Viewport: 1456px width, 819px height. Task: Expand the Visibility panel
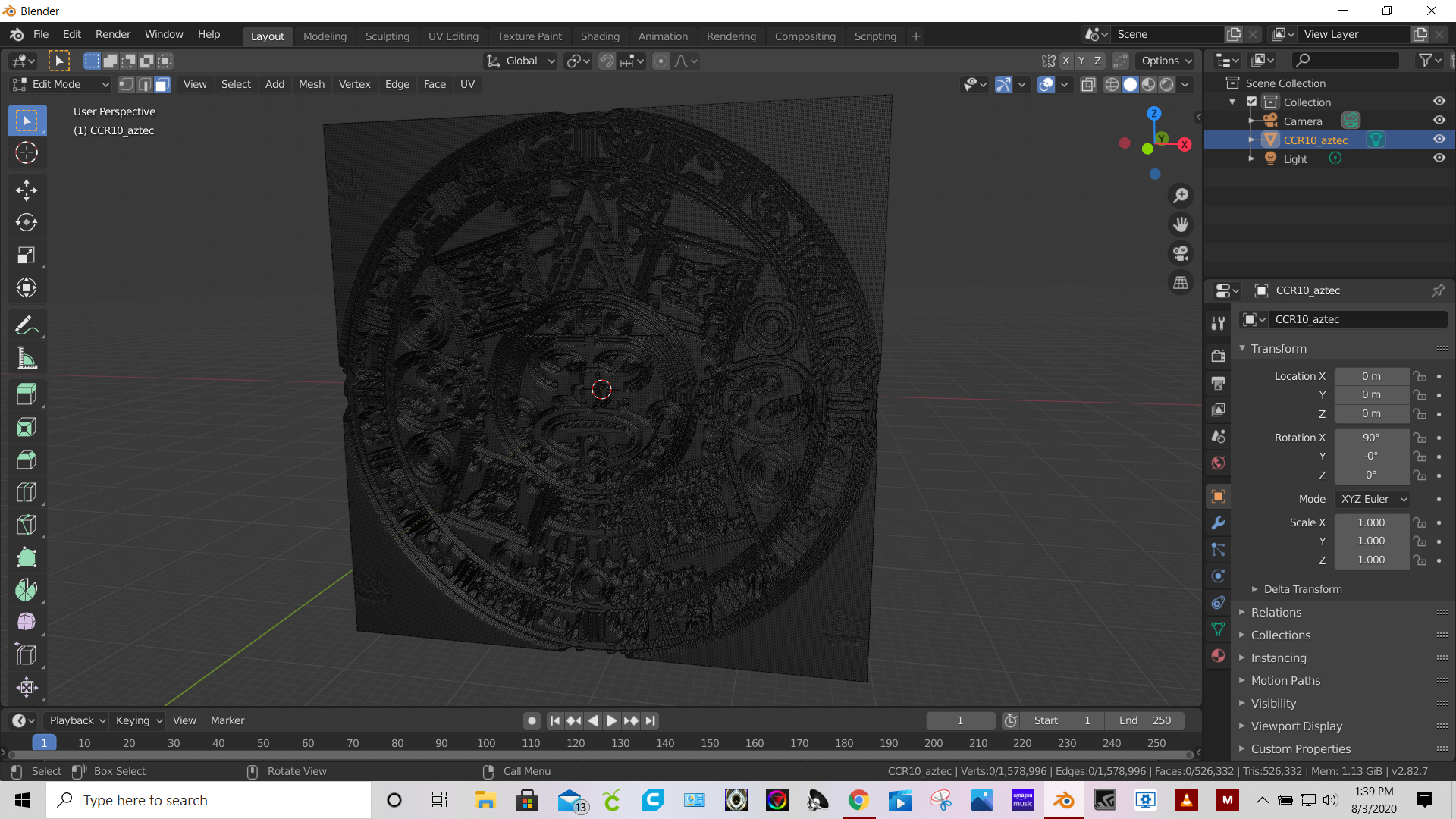(1274, 704)
